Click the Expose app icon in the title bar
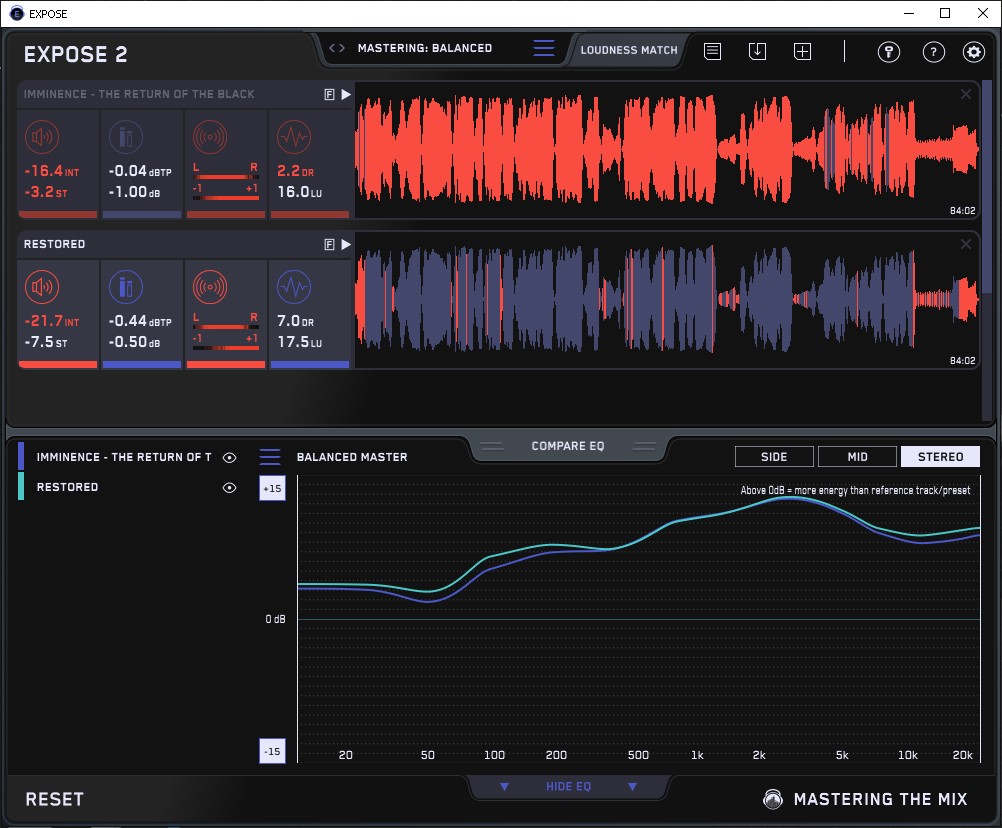1002x828 pixels. 17,13
